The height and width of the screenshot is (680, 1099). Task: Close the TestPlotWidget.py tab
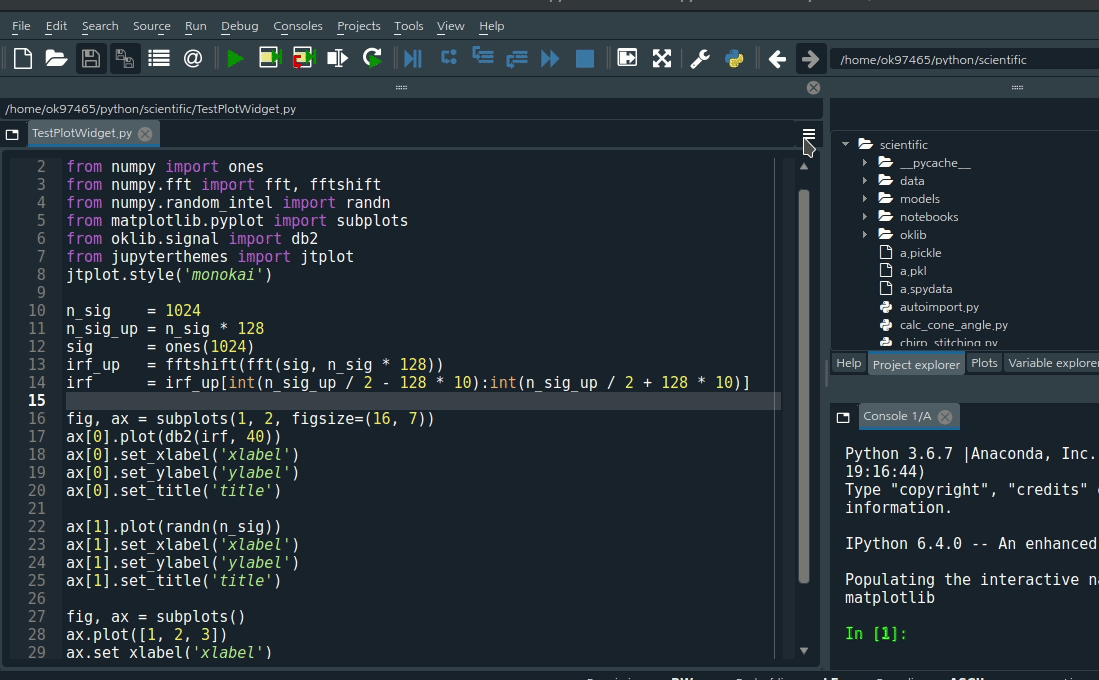145,134
